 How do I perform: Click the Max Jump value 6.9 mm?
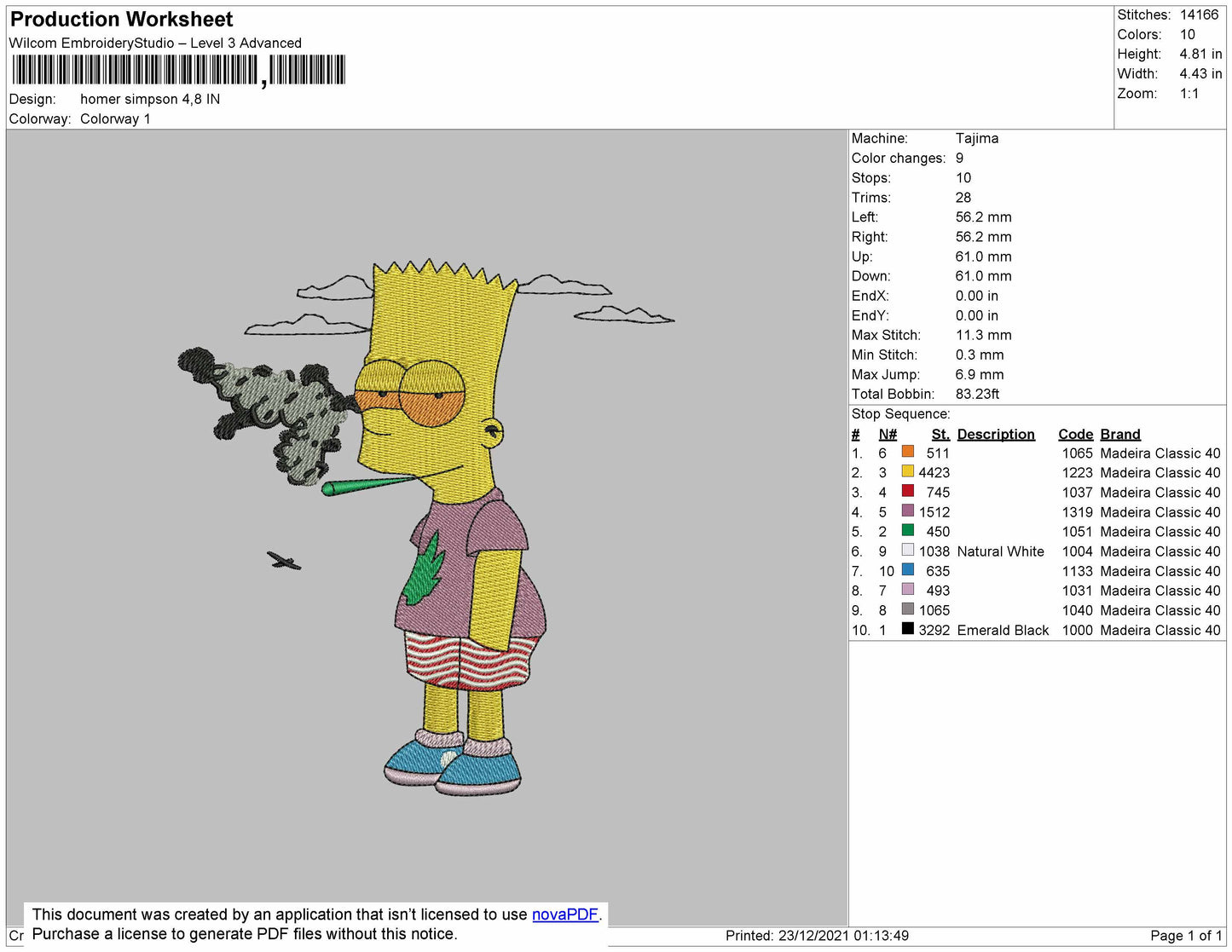pyautogui.click(x=980, y=374)
